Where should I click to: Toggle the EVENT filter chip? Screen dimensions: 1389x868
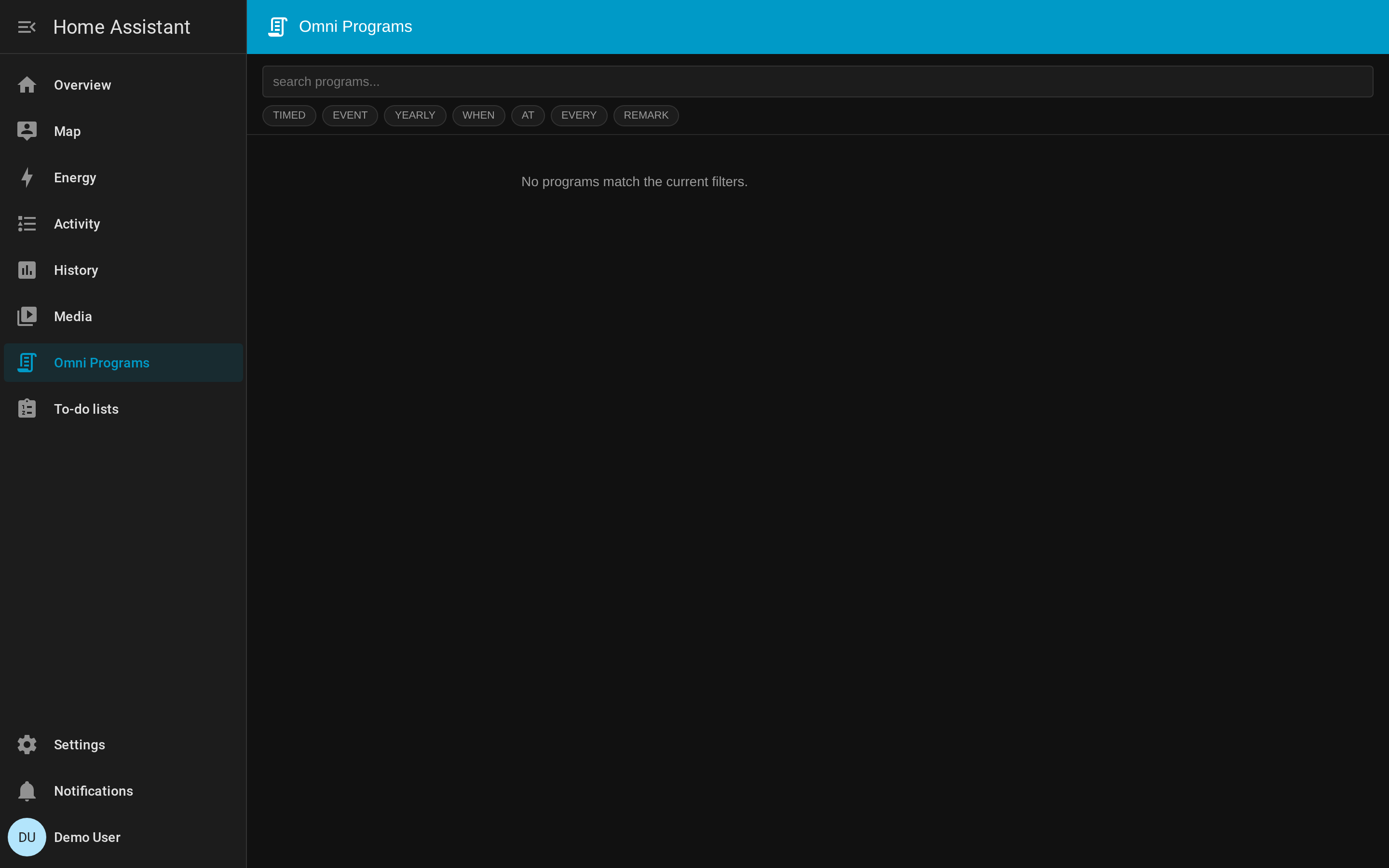pos(350,115)
